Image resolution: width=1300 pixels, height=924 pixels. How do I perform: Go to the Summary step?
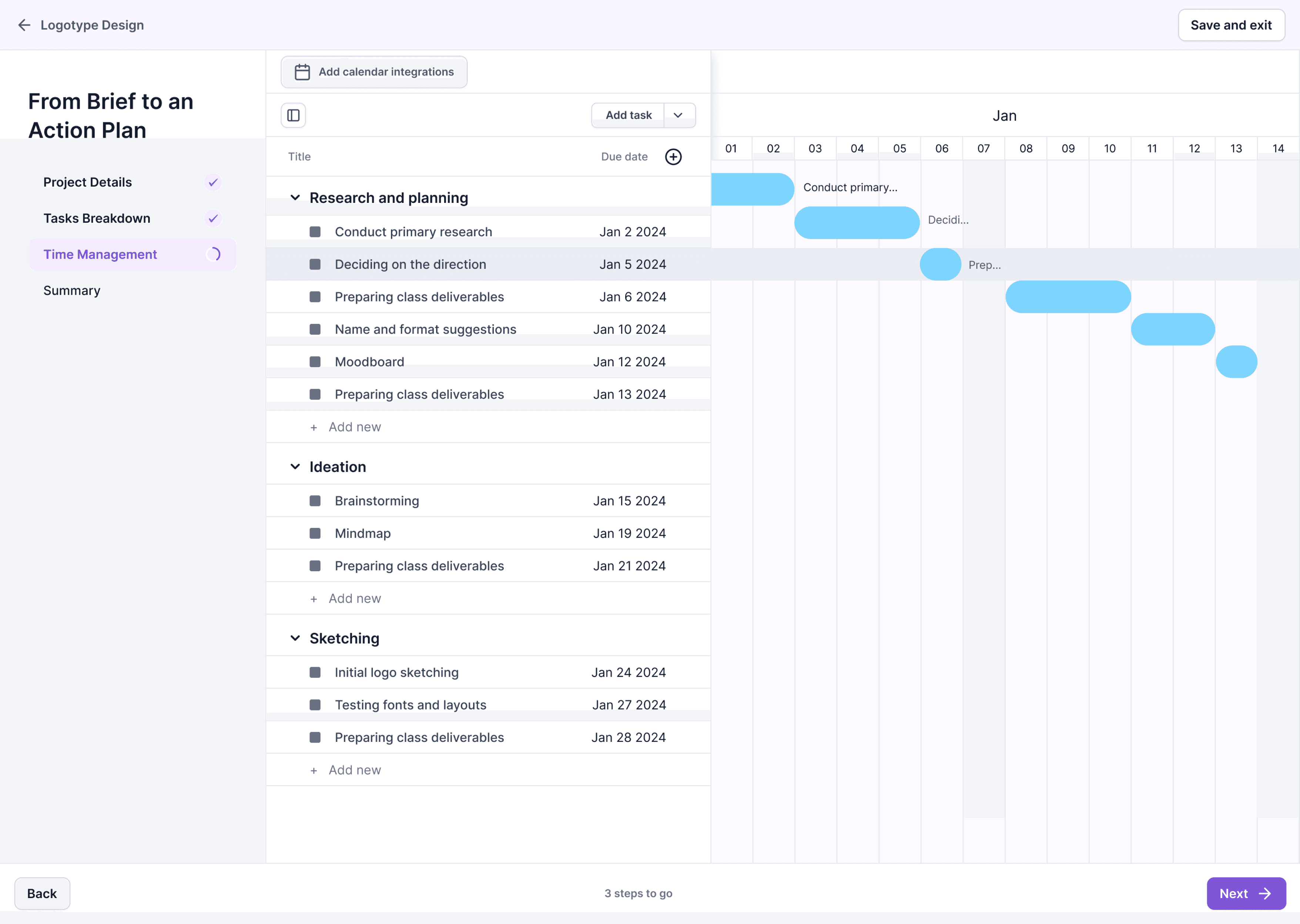[72, 291]
